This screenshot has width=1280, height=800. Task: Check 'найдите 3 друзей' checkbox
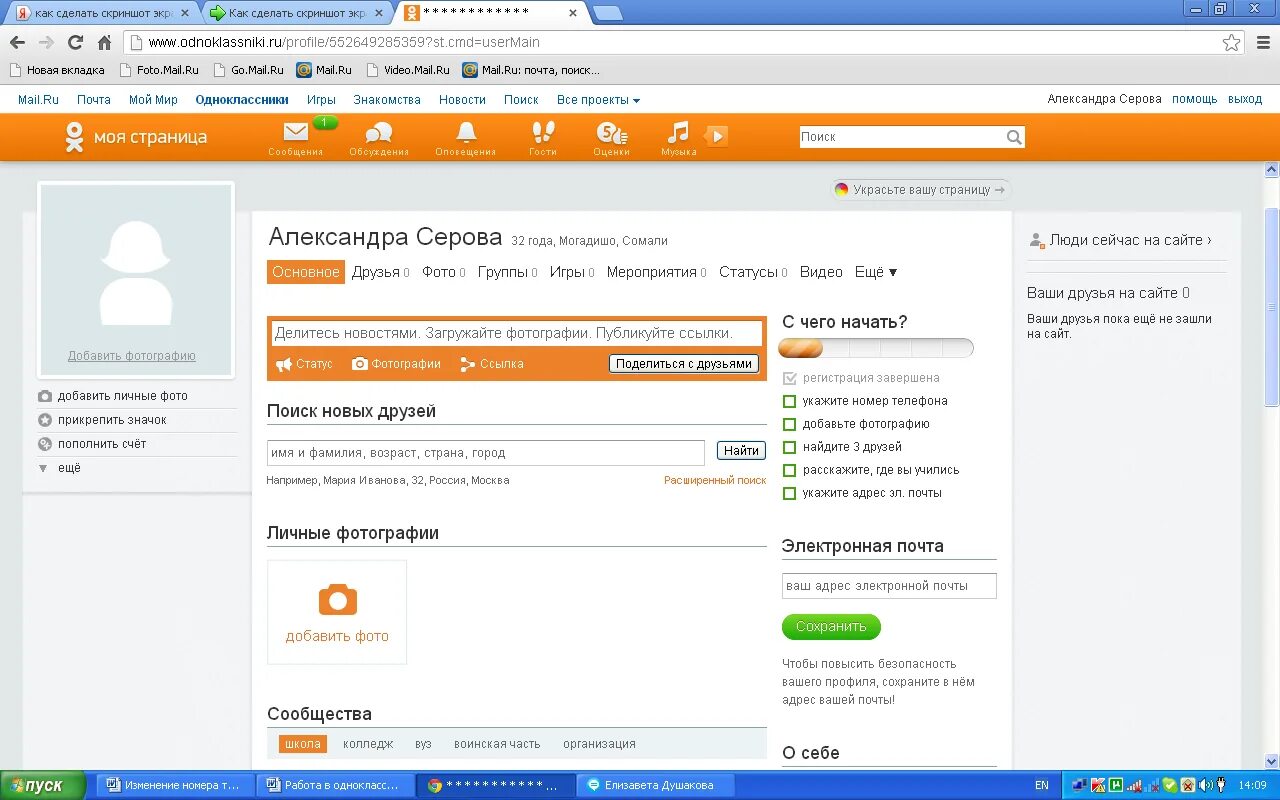[x=789, y=447]
